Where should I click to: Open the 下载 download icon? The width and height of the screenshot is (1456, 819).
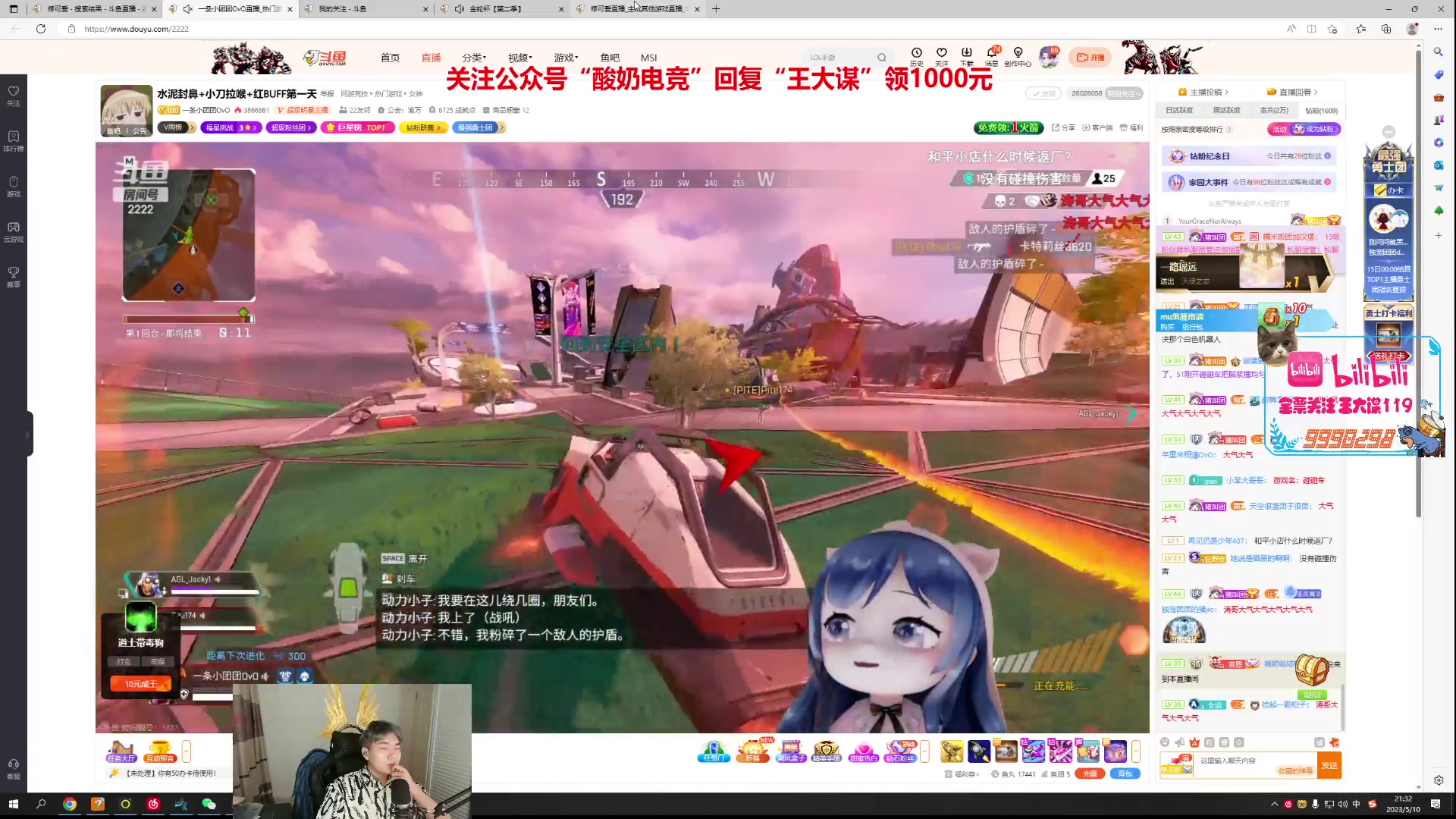967,57
